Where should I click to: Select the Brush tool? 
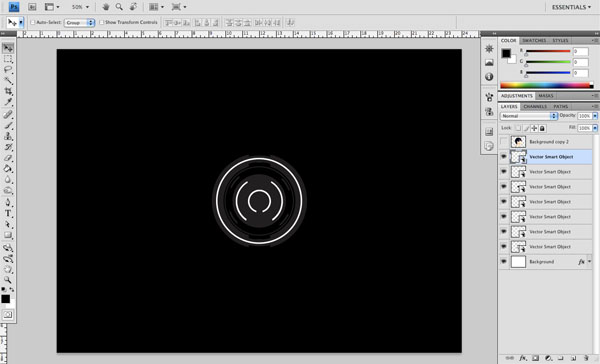(x=8, y=125)
